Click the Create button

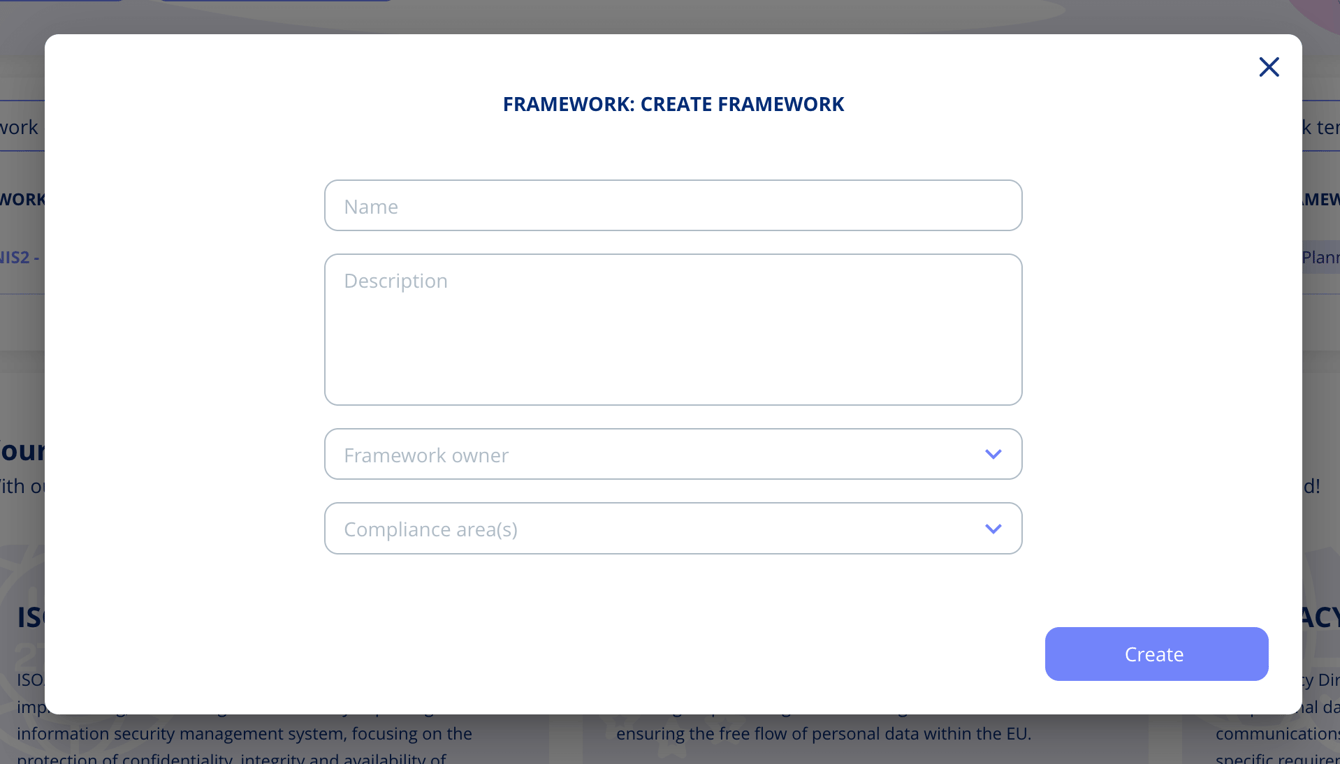coord(1156,653)
